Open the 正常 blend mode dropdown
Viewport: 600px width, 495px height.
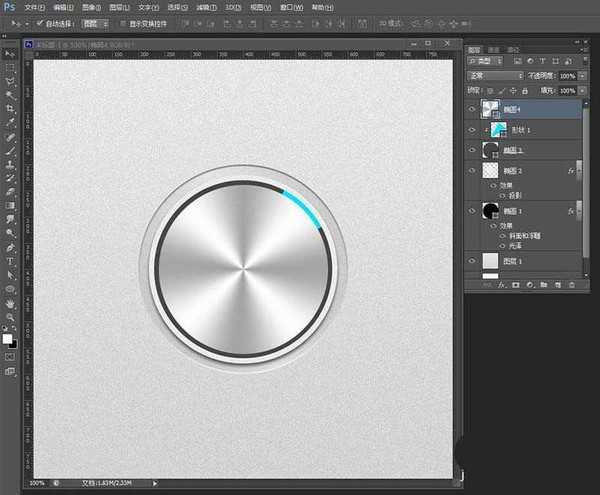497,75
